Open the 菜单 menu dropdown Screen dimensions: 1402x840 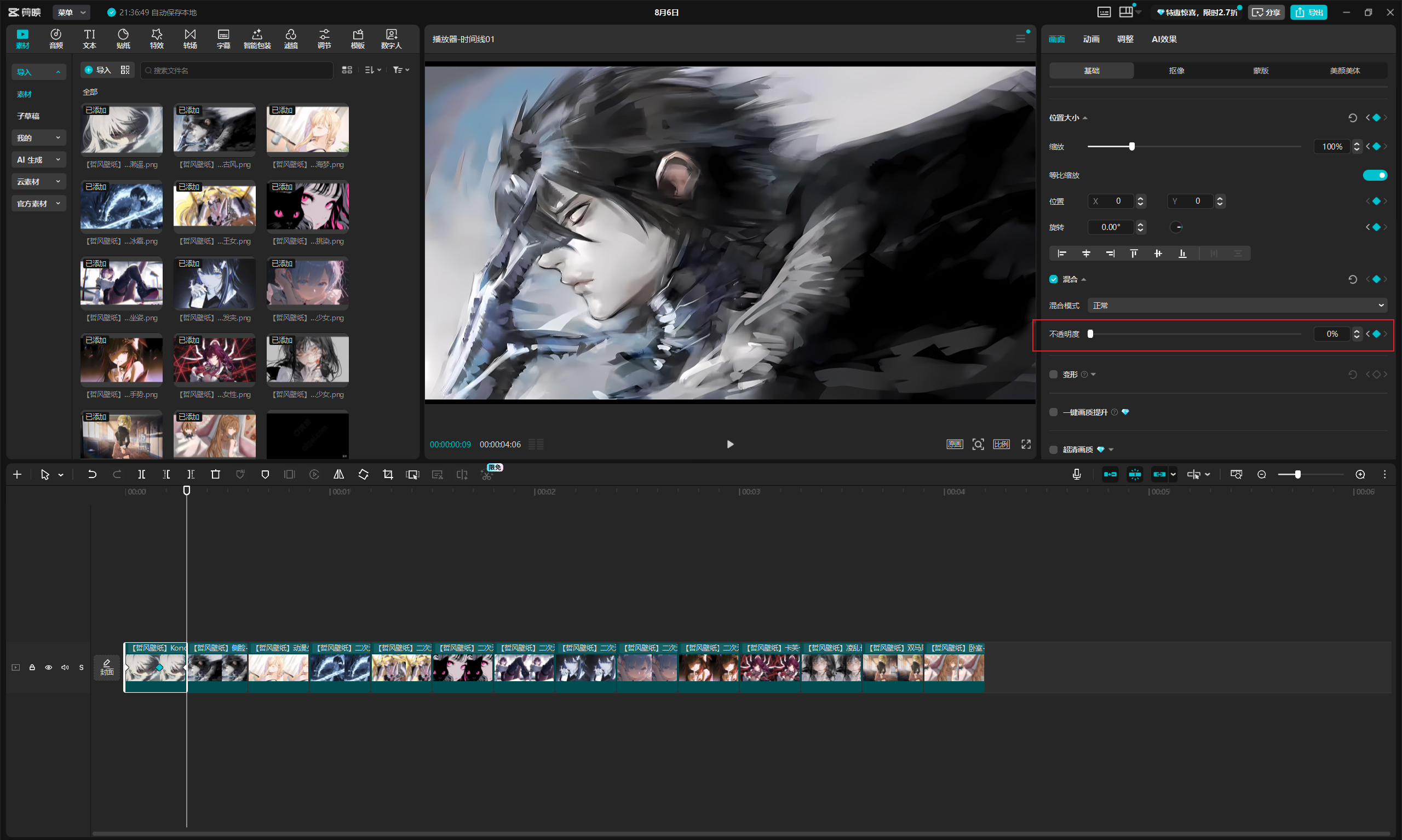[71, 13]
